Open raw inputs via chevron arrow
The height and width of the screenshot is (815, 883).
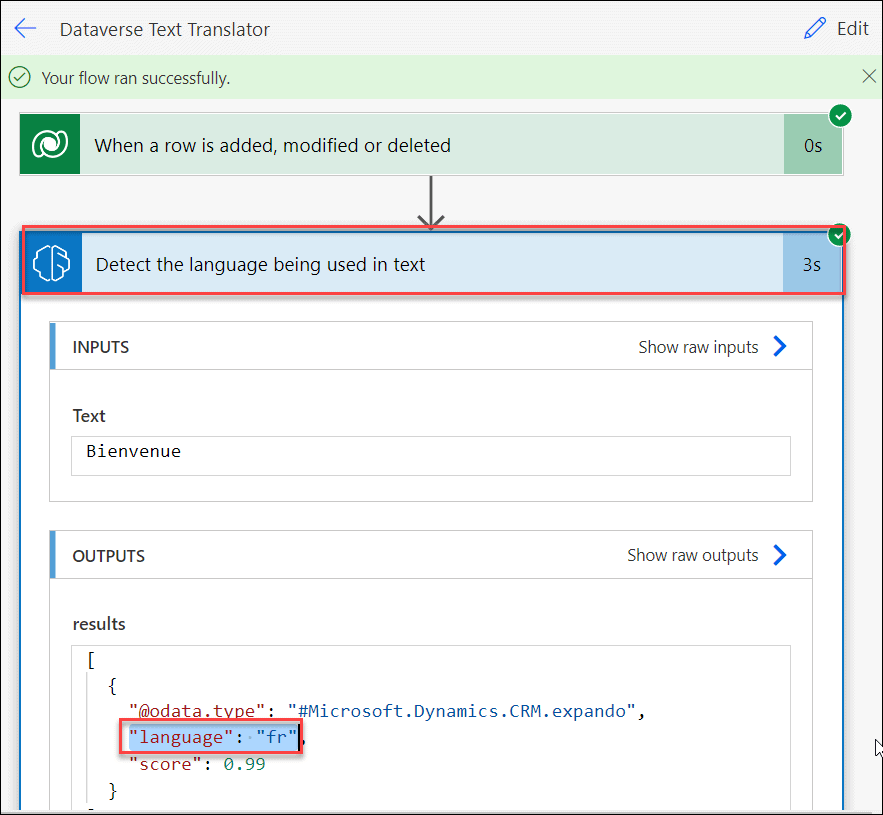click(780, 346)
